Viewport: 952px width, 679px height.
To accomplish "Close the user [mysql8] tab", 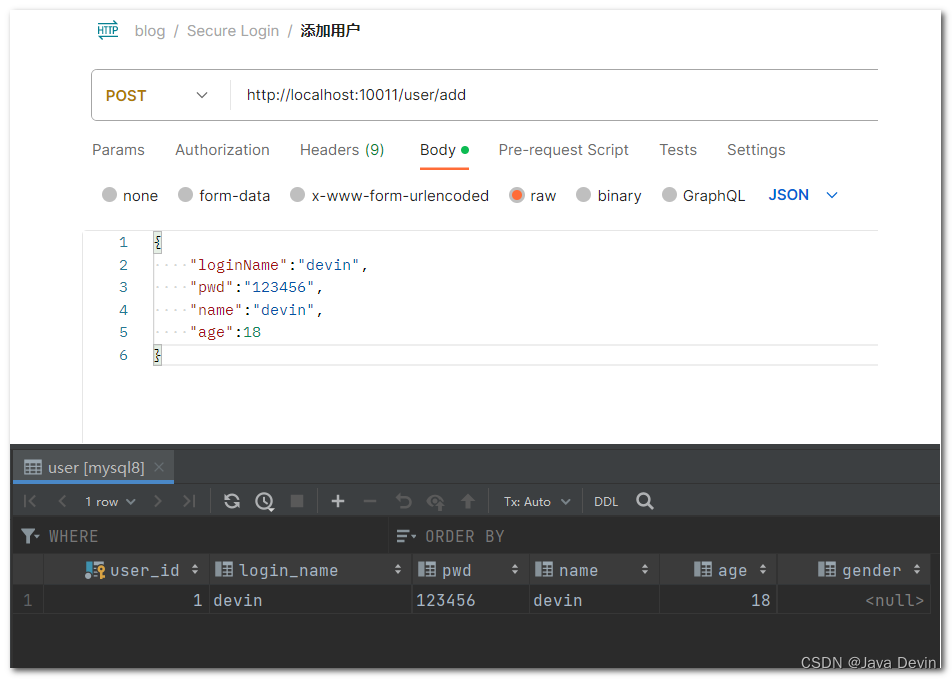I will click(159, 467).
